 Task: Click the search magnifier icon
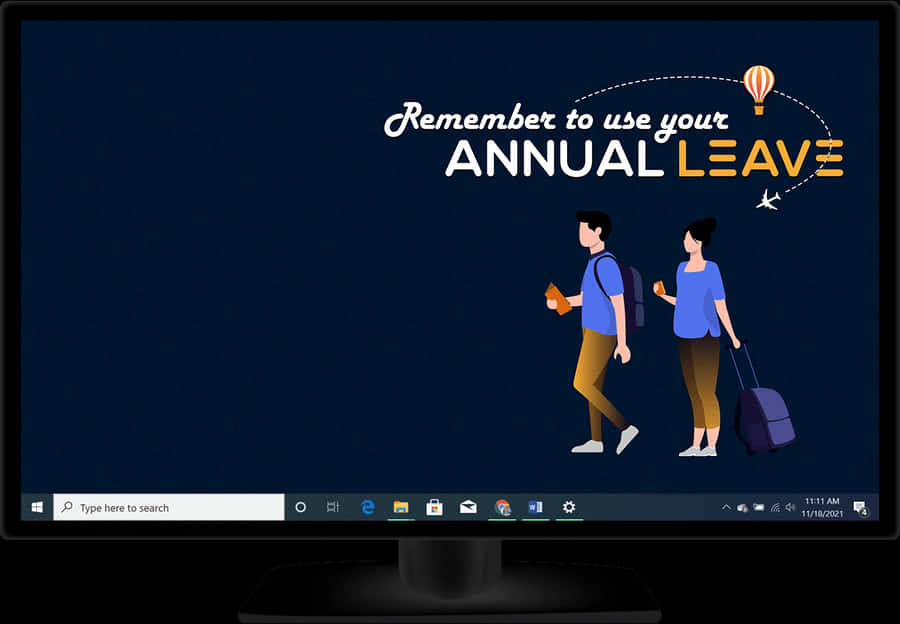(x=67, y=508)
